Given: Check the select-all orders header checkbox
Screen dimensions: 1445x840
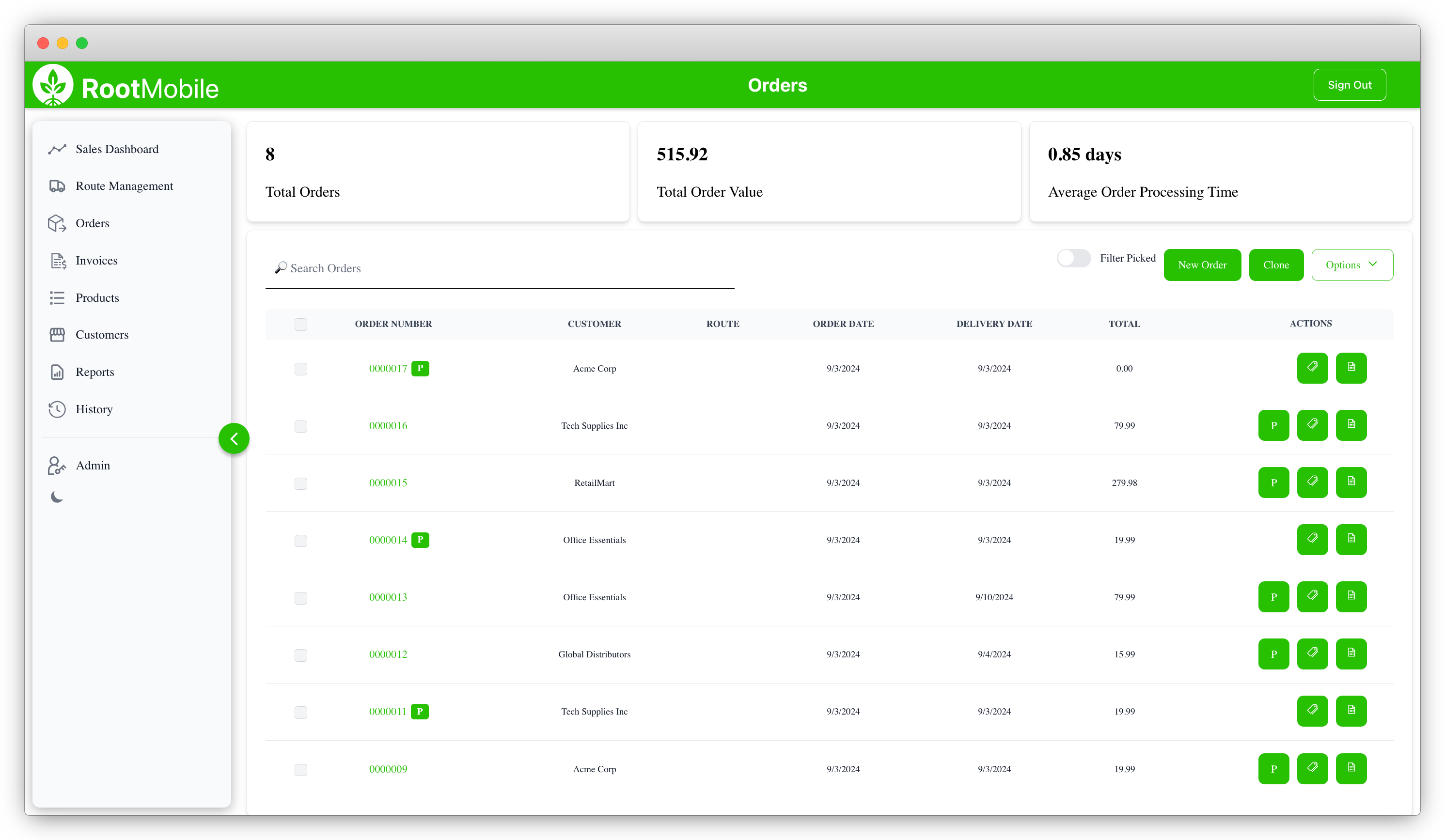Looking at the screenshot, I should pyautogui.click(x=300, y=324).
